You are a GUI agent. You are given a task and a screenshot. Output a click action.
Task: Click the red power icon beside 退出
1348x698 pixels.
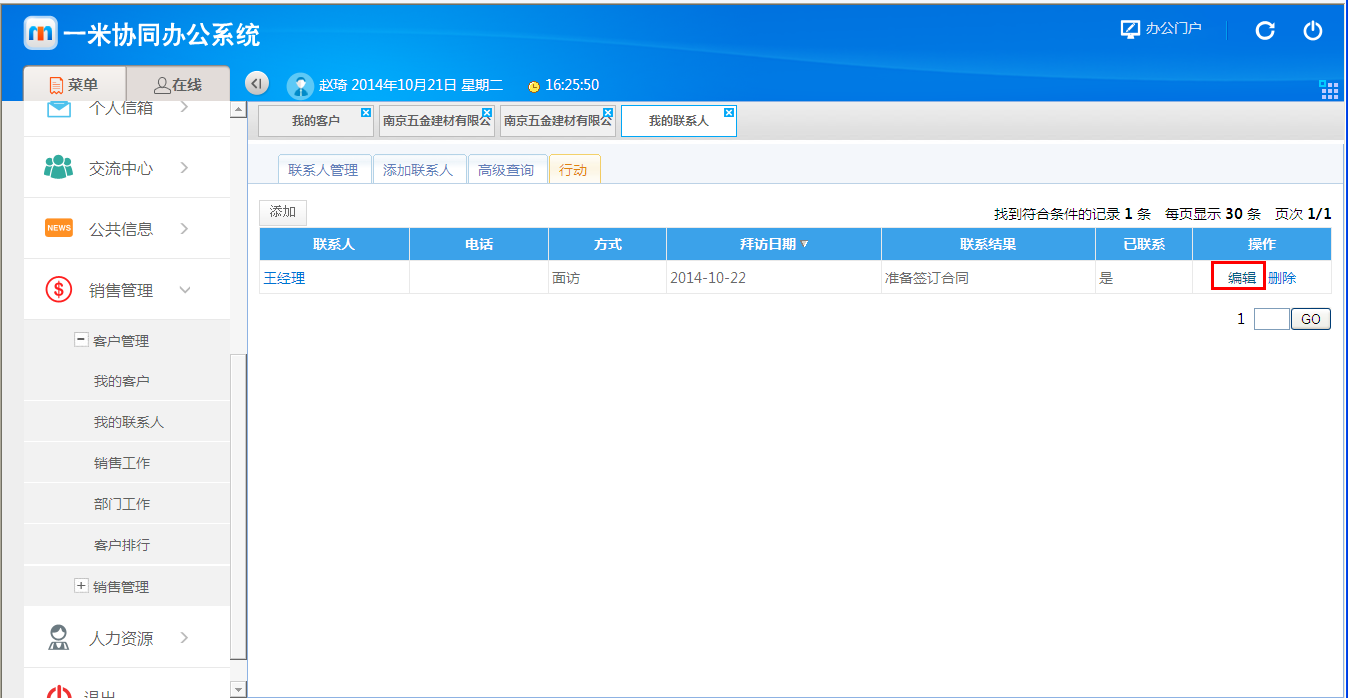pos(59,694)
